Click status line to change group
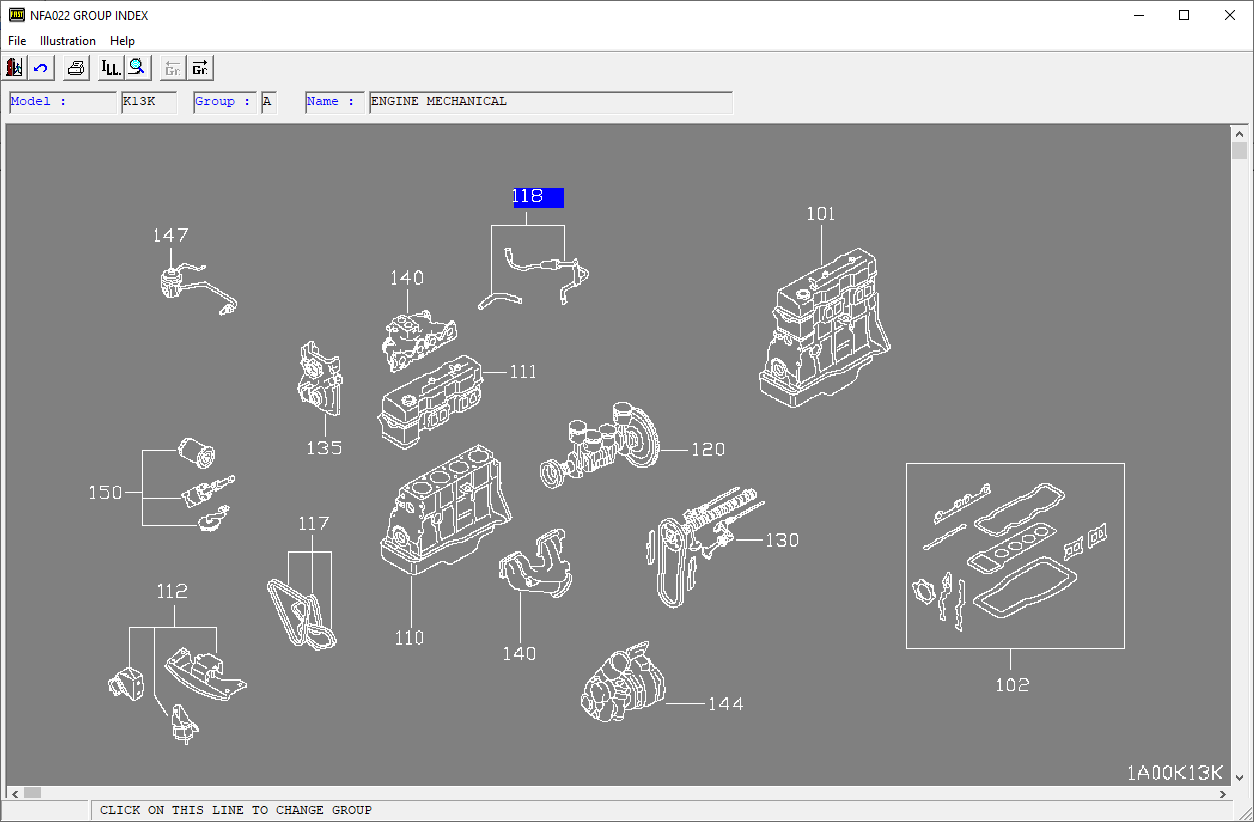This screenshot has height=822, width=1254. 236,810
